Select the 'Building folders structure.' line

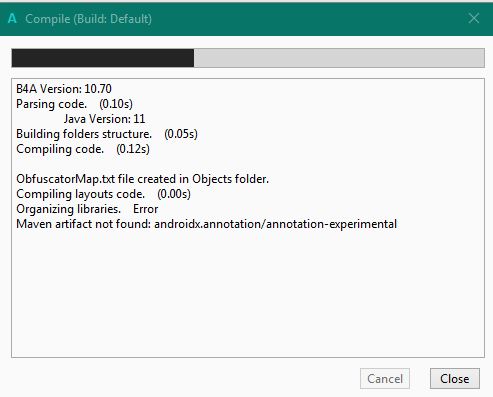(107, 134)
